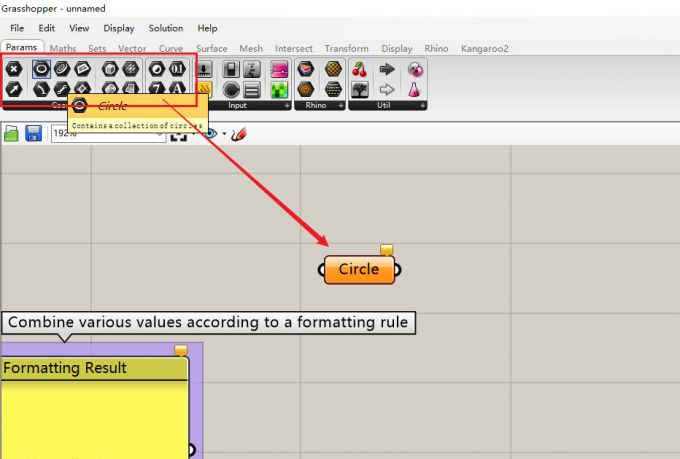Click the orange Circle component on the canvas

tap(359, 269)
